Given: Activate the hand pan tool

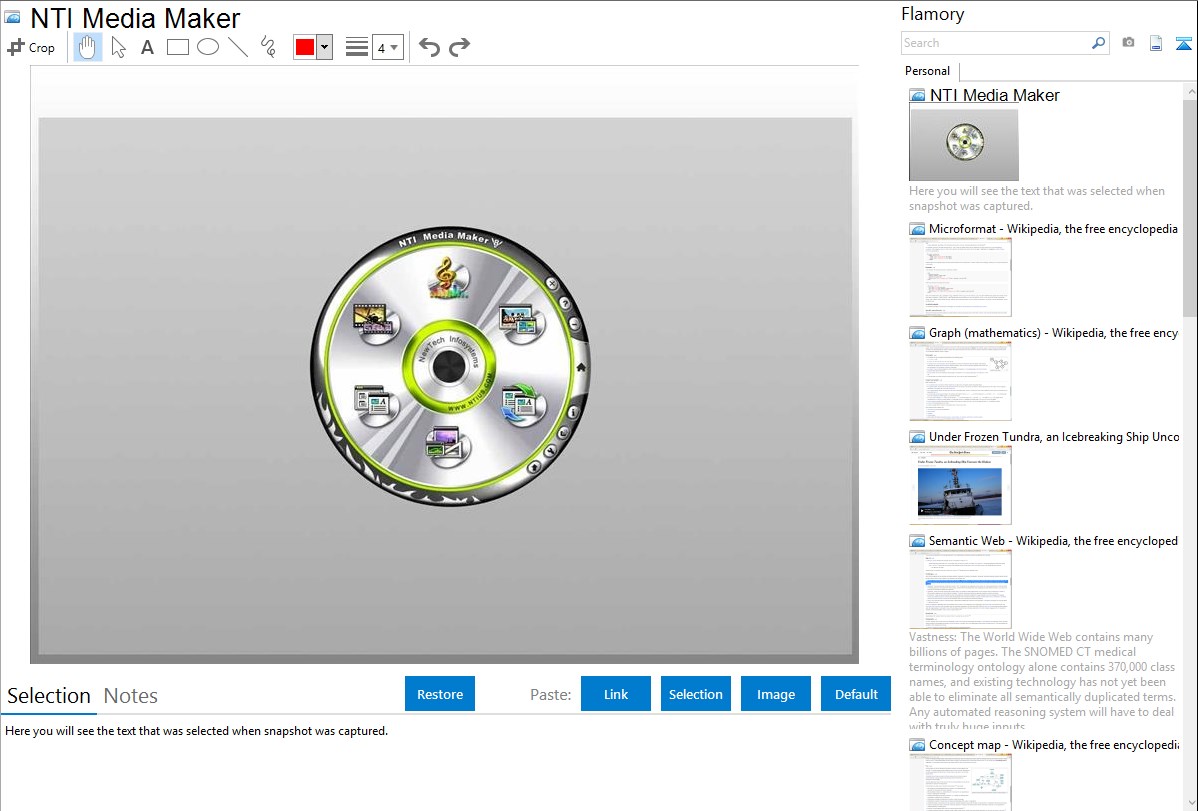Looking at the screenshot, I should 88,47.
